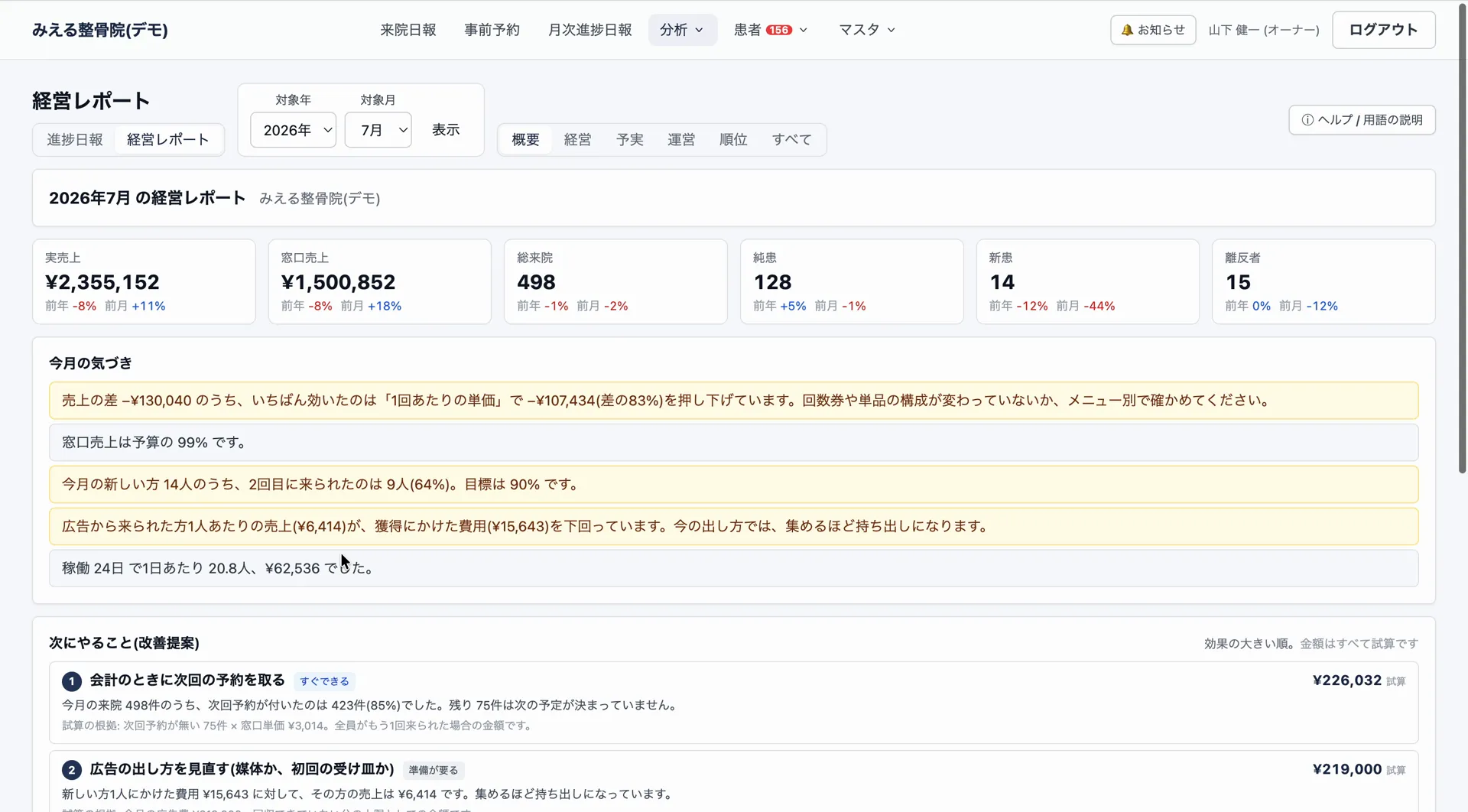Open the 分析 dropdown menu
1468x812 pixels.
pos(682,30)
